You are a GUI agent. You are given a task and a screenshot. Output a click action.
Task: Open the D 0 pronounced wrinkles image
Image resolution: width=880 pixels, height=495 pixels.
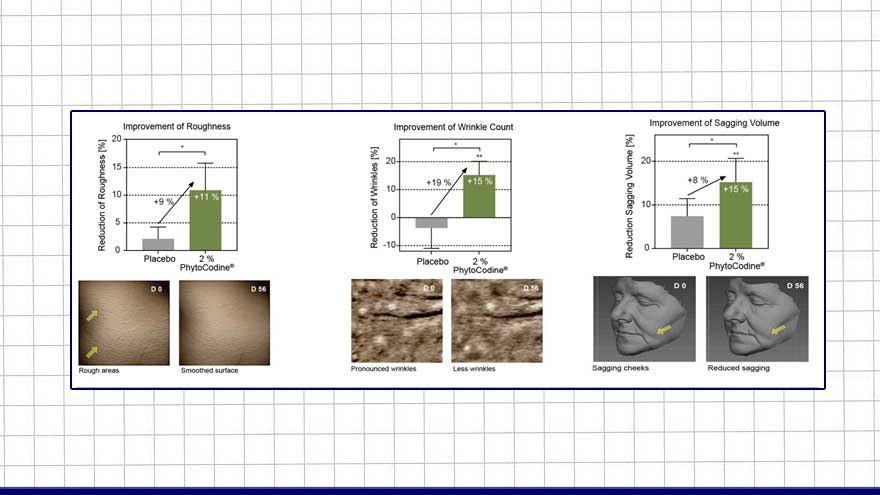[397, 320]
